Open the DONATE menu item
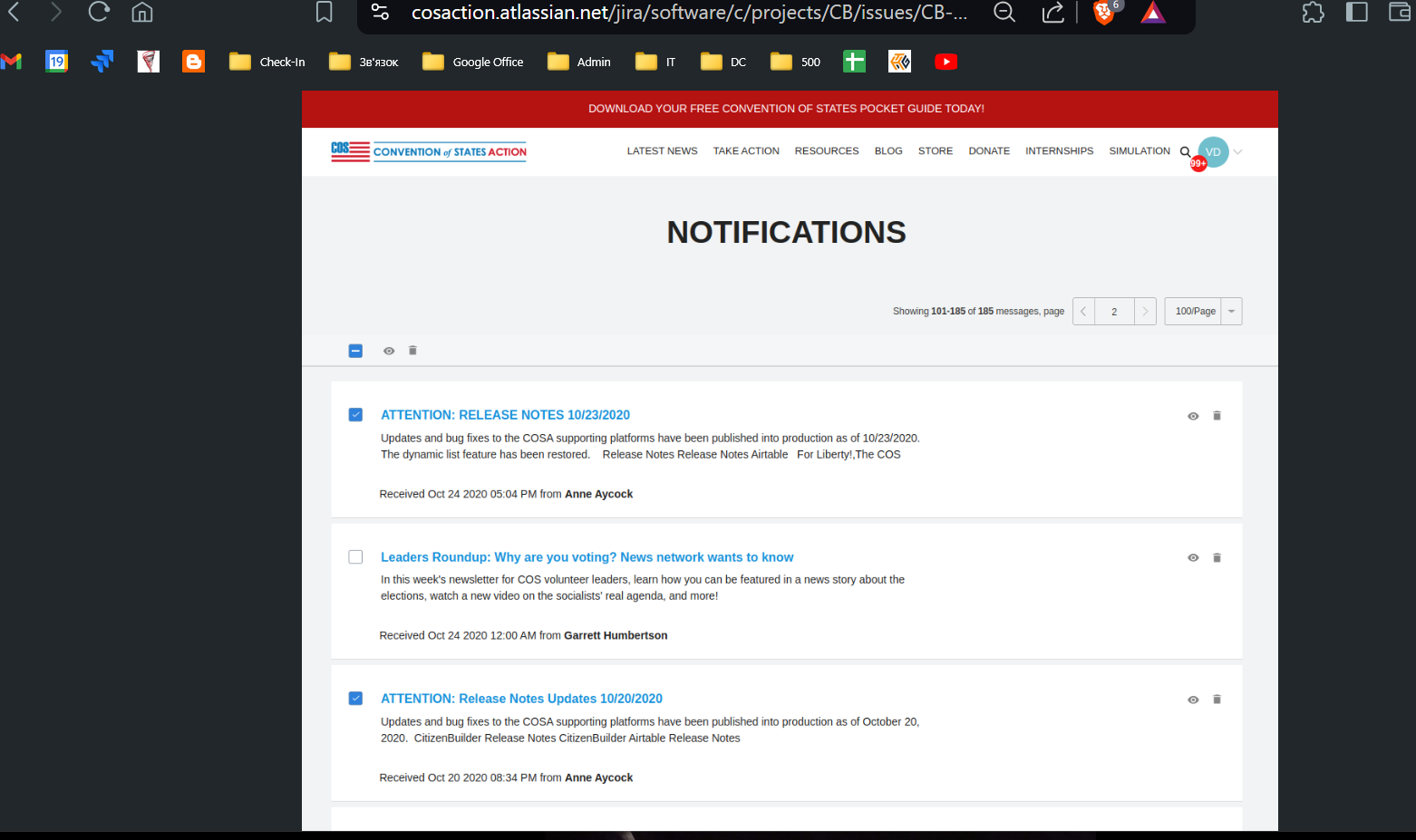Viewport: 1416px width, 840px height. point(988,151)
